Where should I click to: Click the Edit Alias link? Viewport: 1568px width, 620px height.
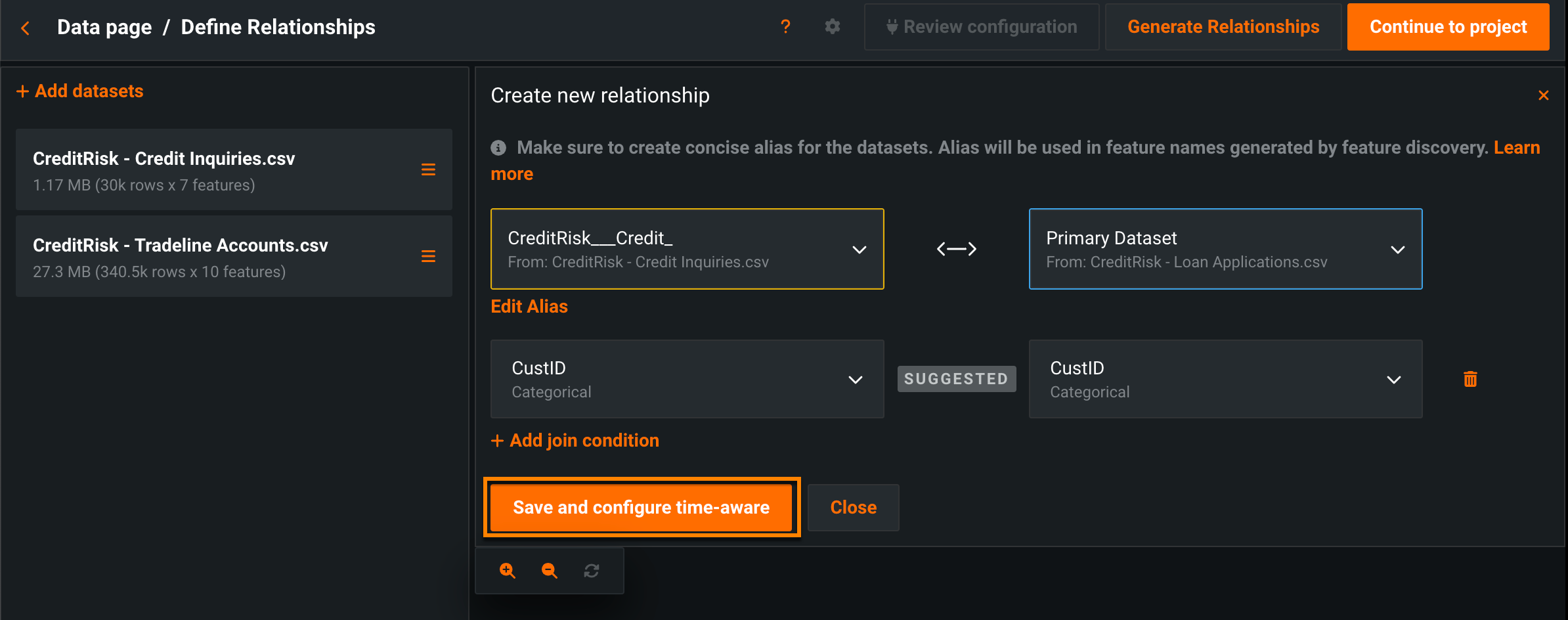tap(529, 307)
